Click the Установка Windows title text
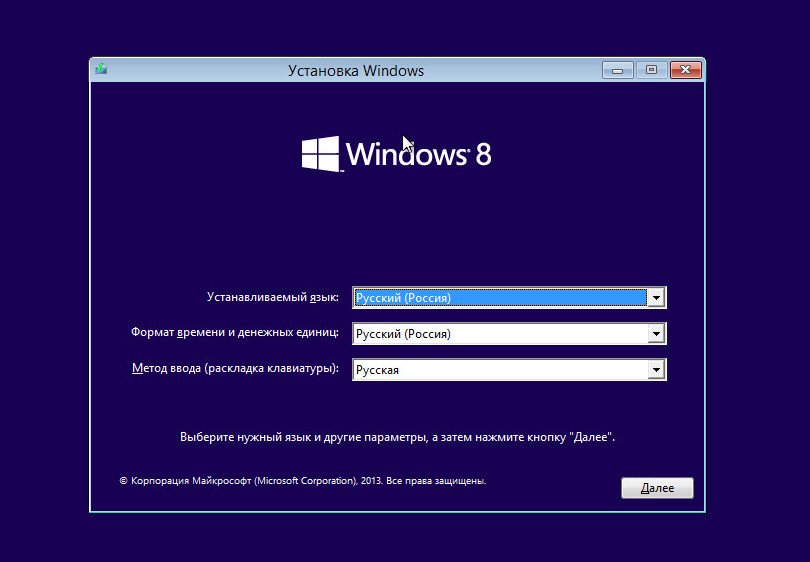The image size is (810, 562). pos(356,70)
